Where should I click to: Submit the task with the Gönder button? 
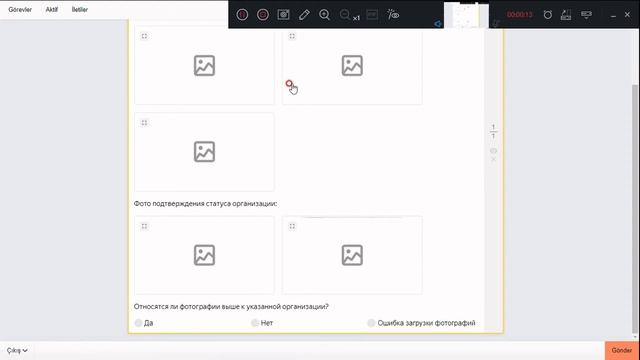622,351
